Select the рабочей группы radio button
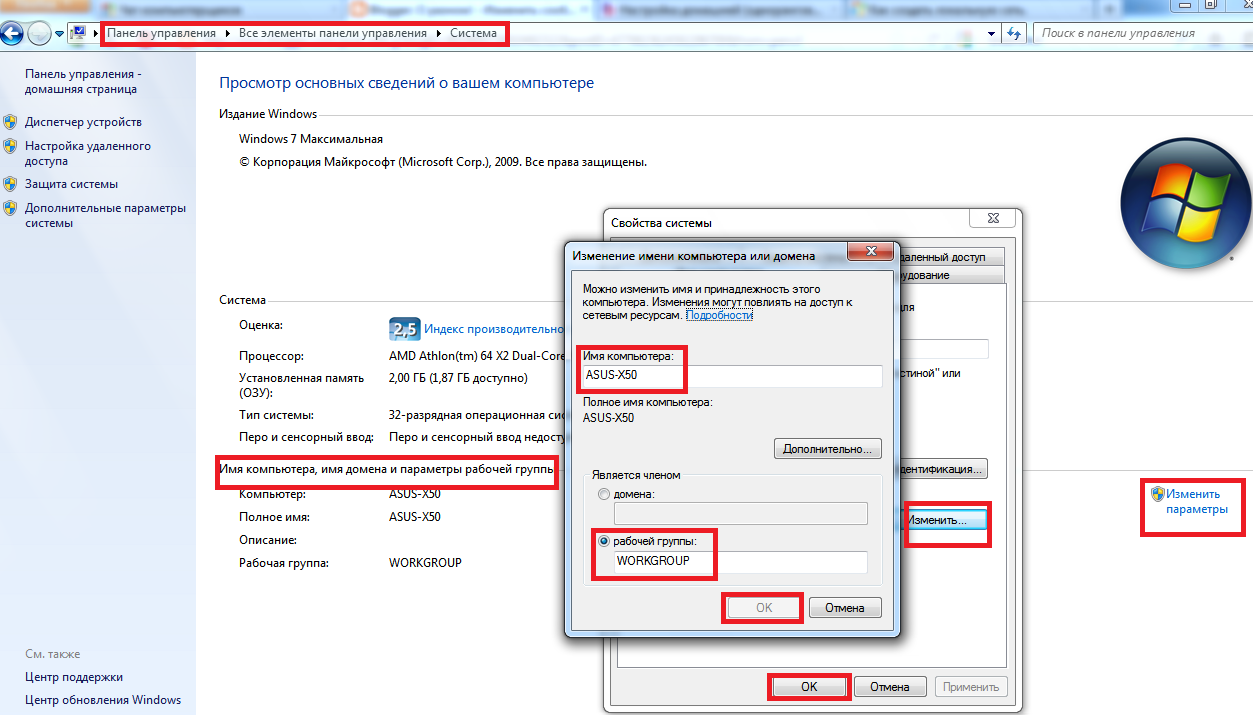The height and width of the screenshot is (715, 1253). tap(603, 541)
